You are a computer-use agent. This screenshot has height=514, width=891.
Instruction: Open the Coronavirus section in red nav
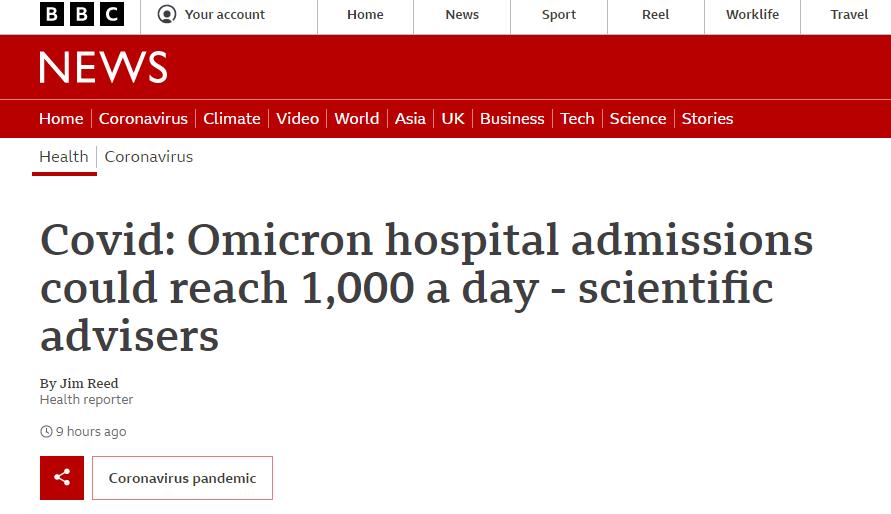coord(143,118)
